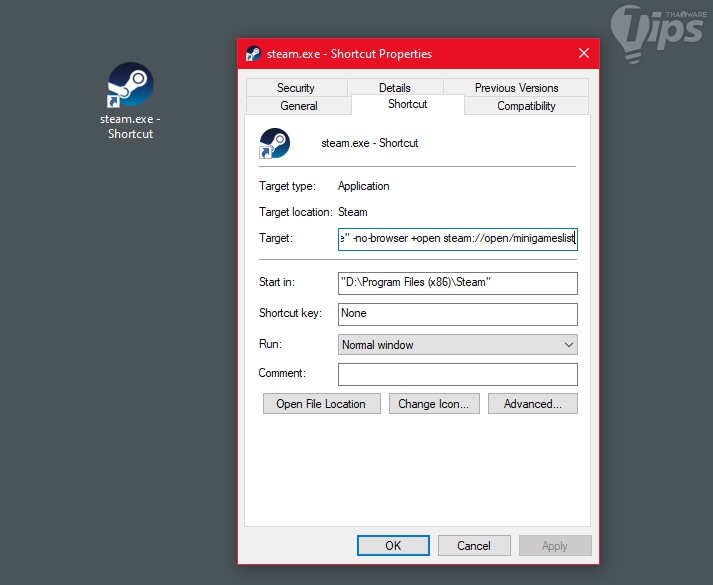This screenshot has height=585, width=713.
Task: Click the greyed-out Apply button
Action: [x=555, y=545]
